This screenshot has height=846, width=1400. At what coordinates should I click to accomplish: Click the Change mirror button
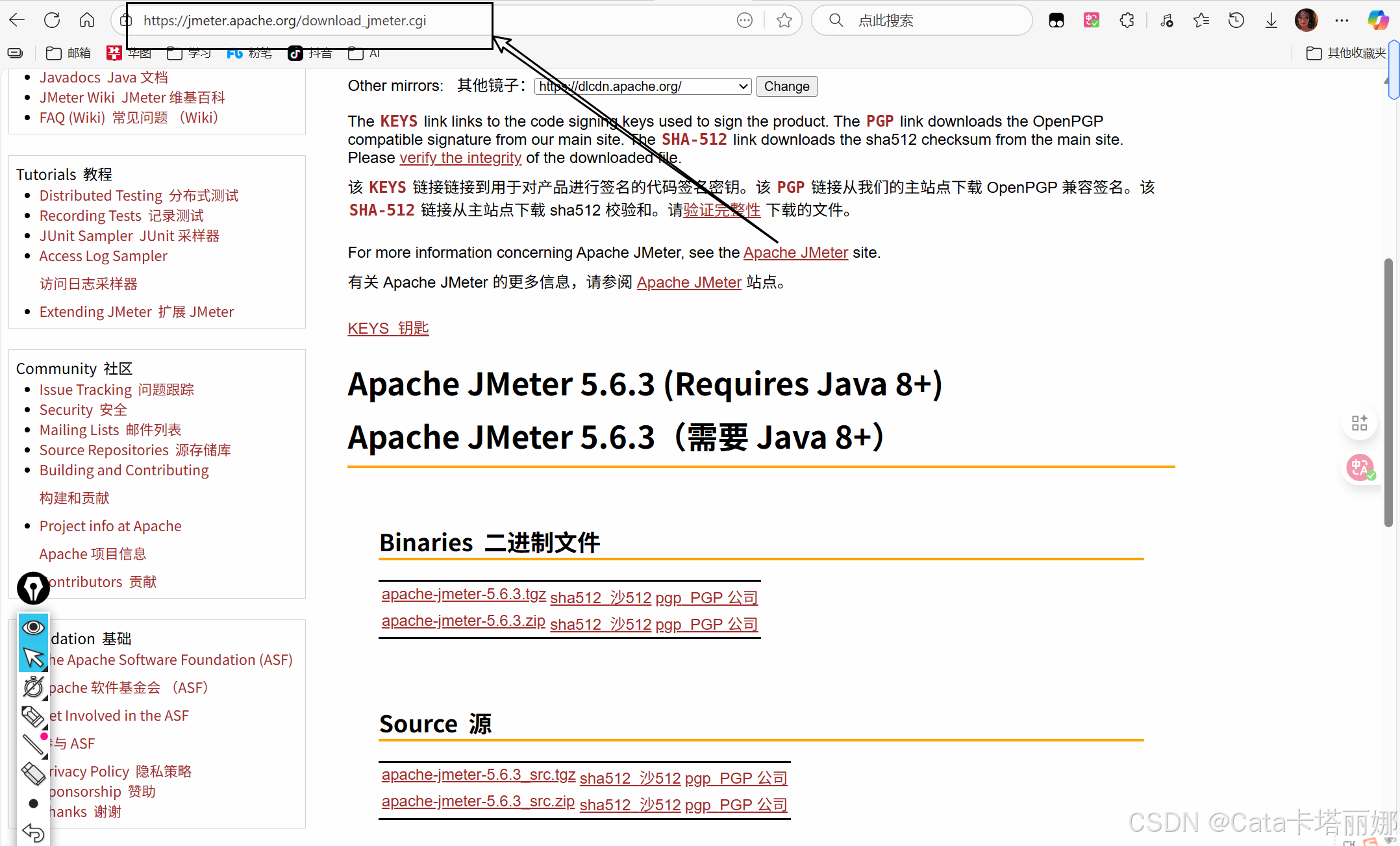(x=786, y=86)
